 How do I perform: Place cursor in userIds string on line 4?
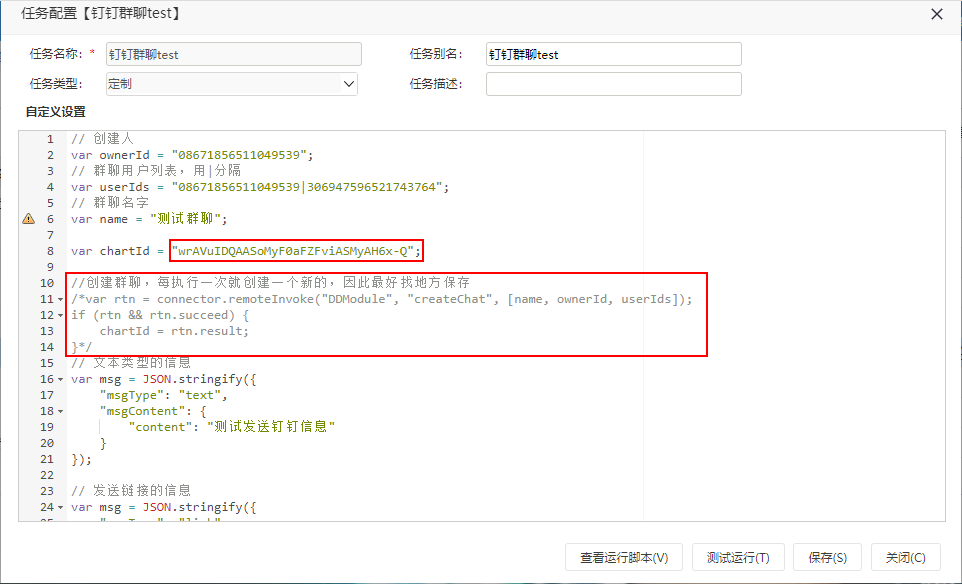(307, 187)
